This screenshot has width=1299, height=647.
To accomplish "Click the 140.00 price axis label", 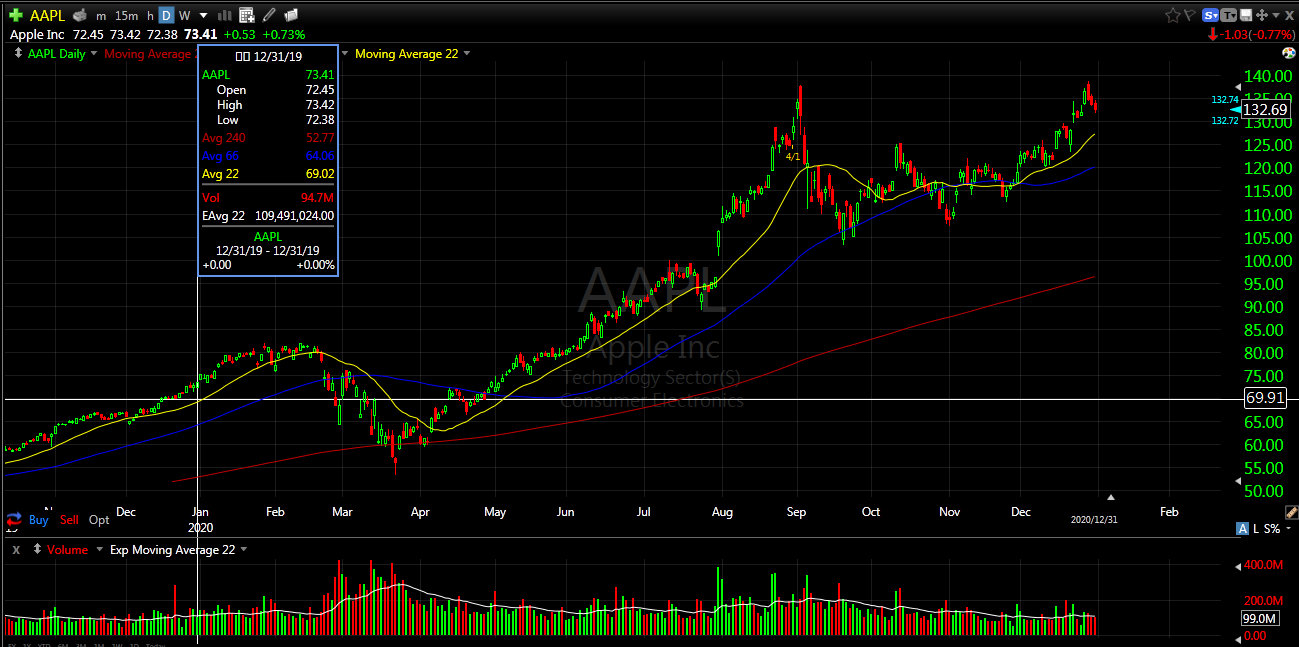I will [x=1269, y=77].
